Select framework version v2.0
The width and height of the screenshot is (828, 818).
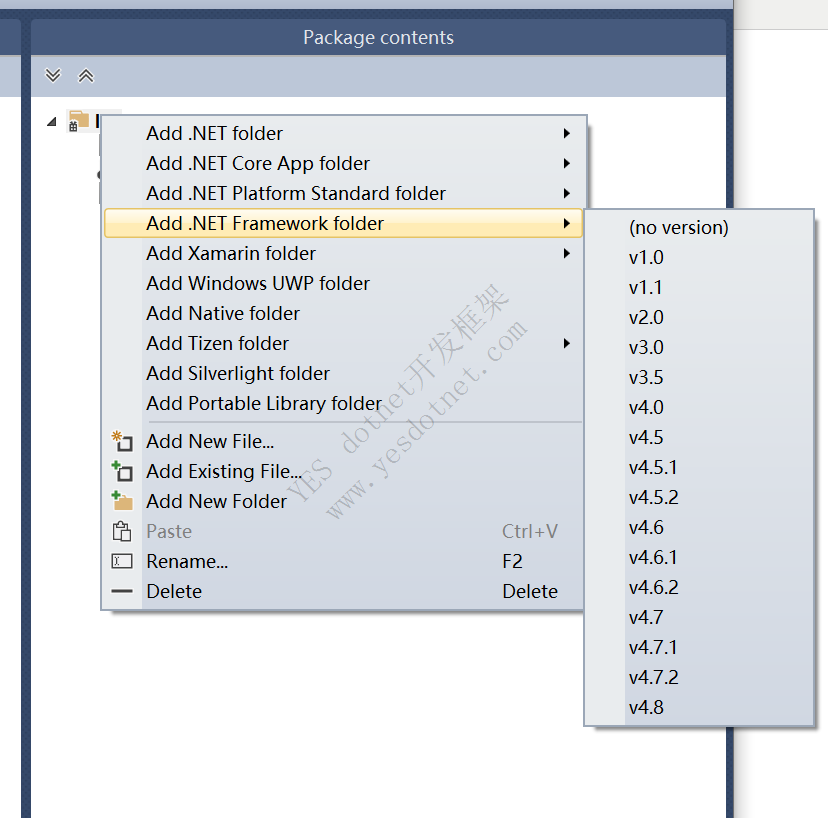click(699, 317)
